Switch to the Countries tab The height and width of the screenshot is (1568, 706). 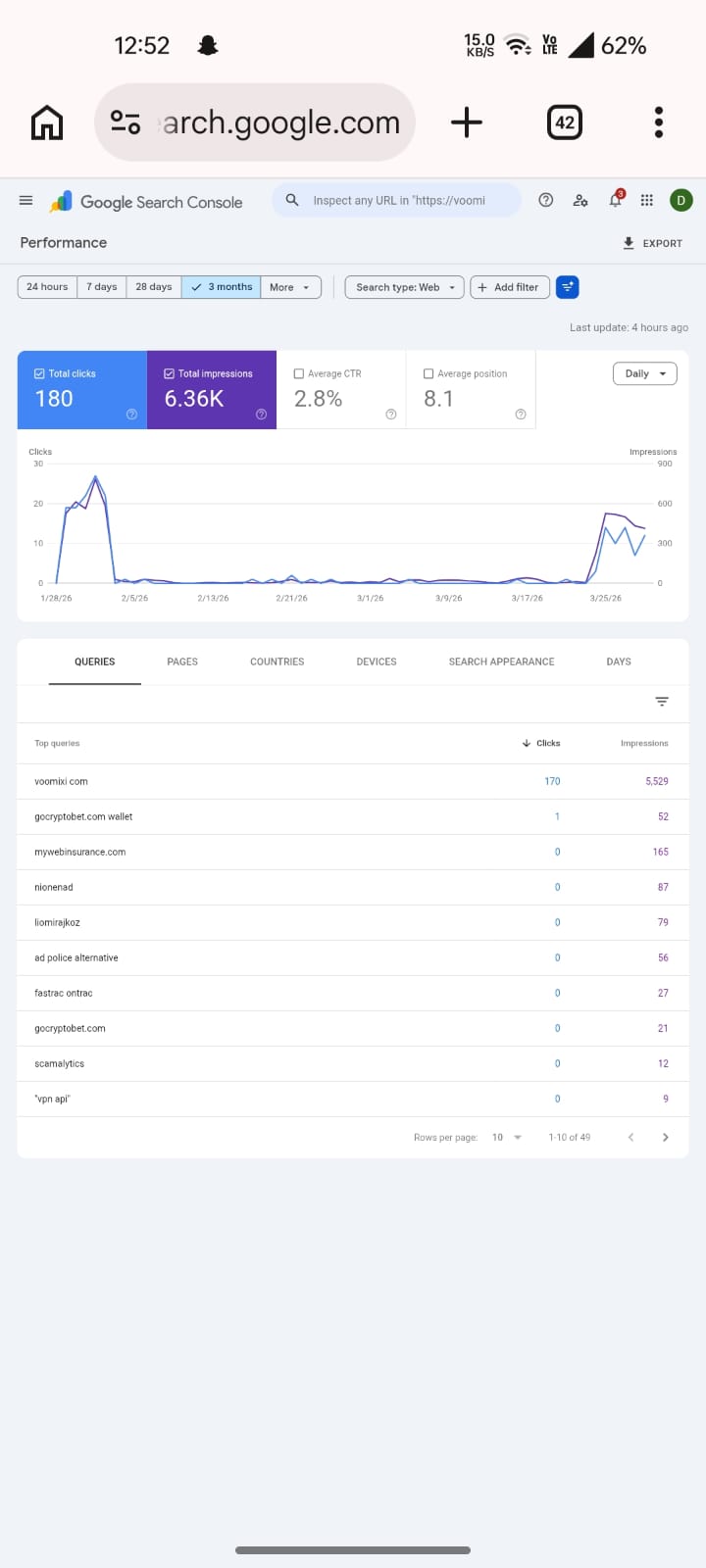tap(277, 661)
